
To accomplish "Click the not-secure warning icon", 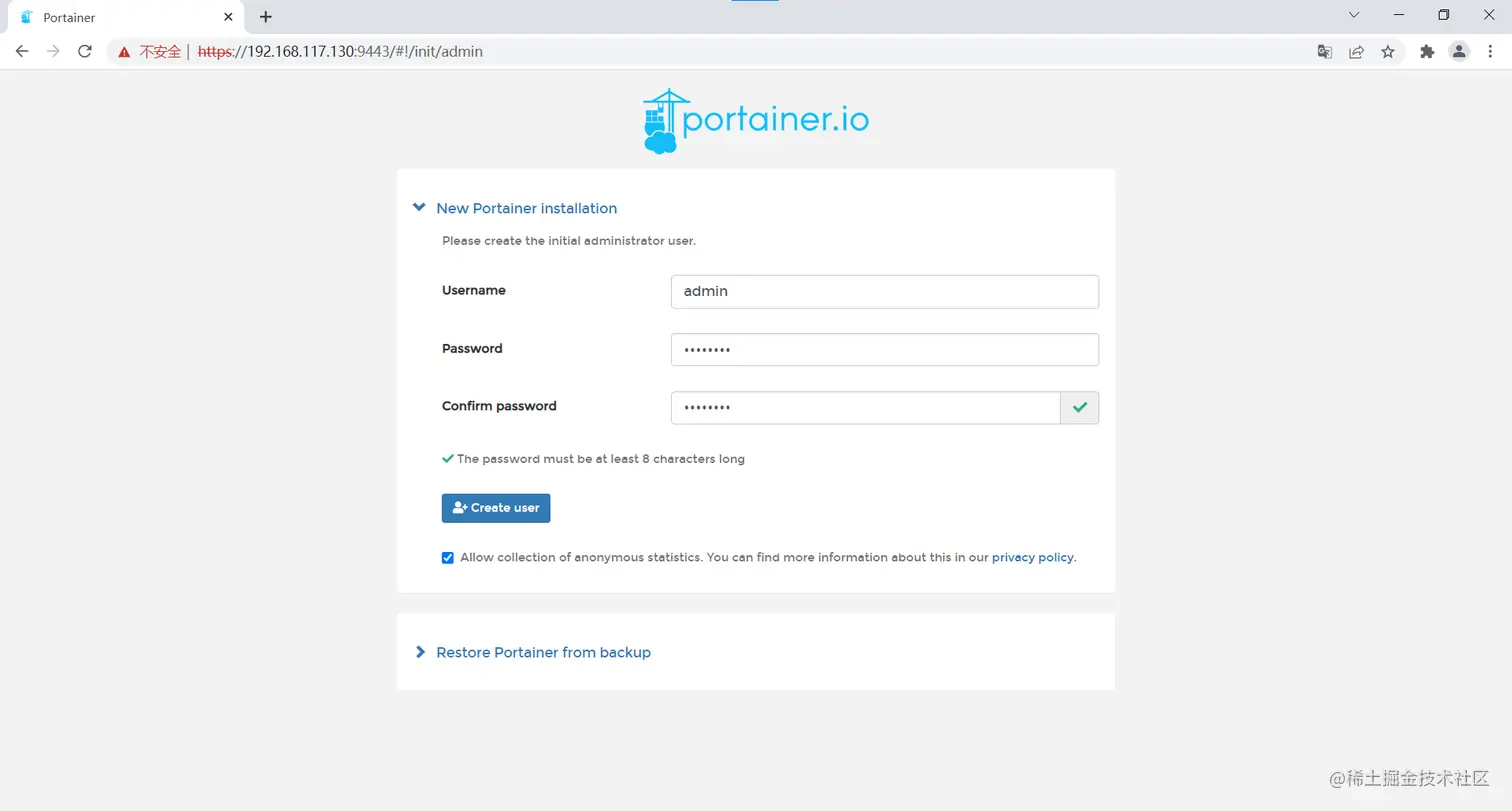I will [x=124, y=52].
